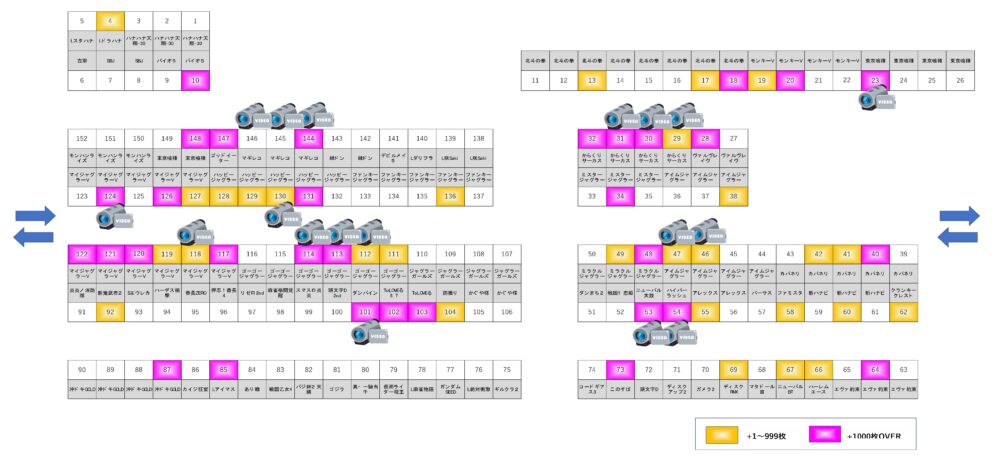Image resolution: width=1000 pixels, height=467 pixels.
Task: Select the camera icon beneath cell 124
Action: point(114,217)
